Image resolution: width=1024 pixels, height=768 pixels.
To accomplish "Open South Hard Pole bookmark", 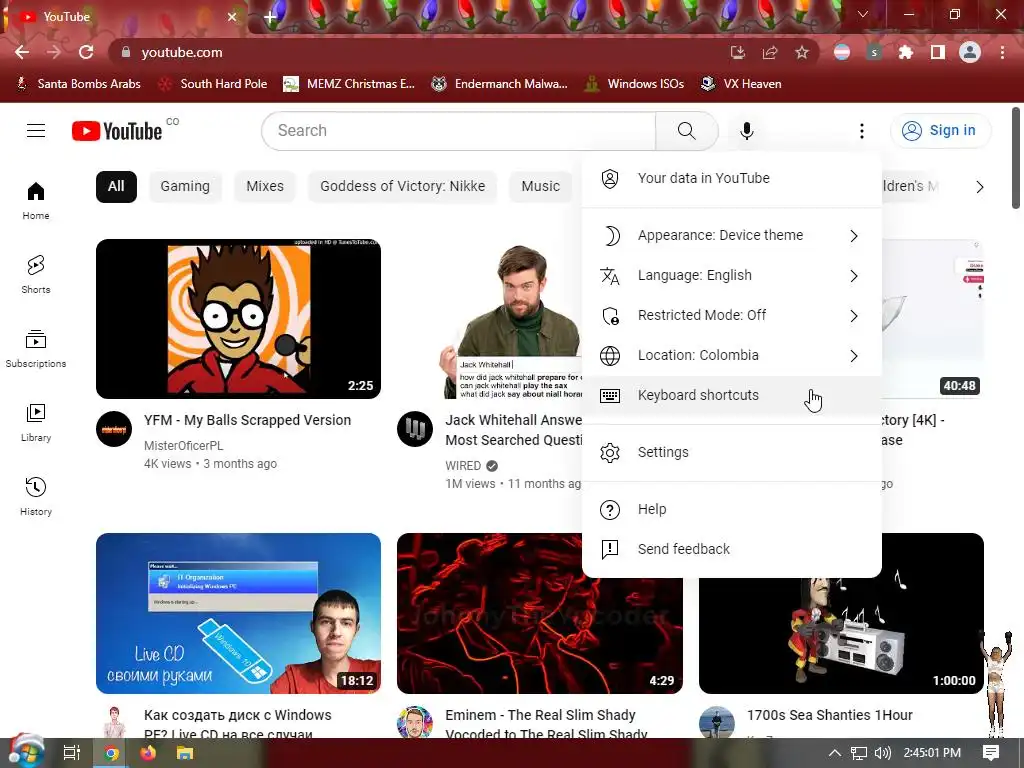I will tap(214, 84).
